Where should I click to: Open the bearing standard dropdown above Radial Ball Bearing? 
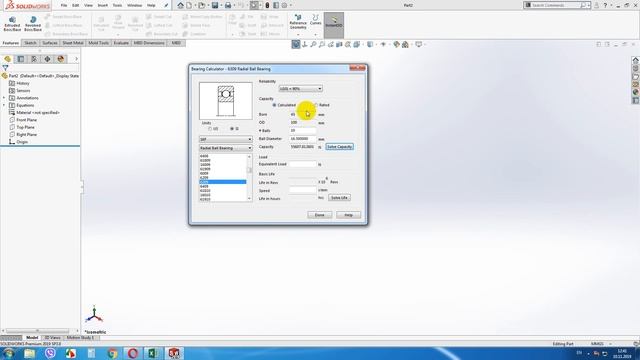click(225, 140)
